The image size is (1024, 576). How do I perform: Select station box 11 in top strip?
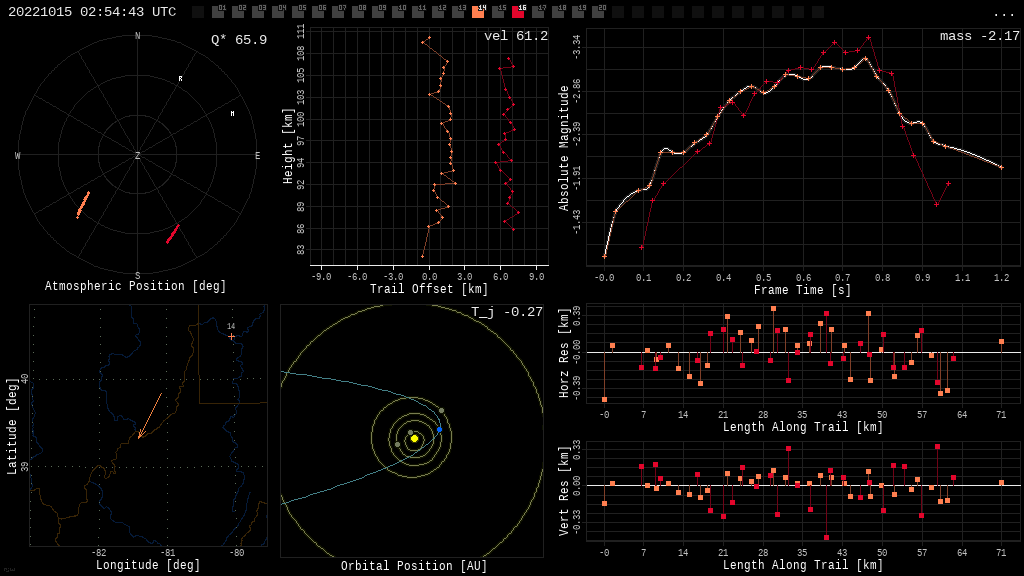point(419,12)
